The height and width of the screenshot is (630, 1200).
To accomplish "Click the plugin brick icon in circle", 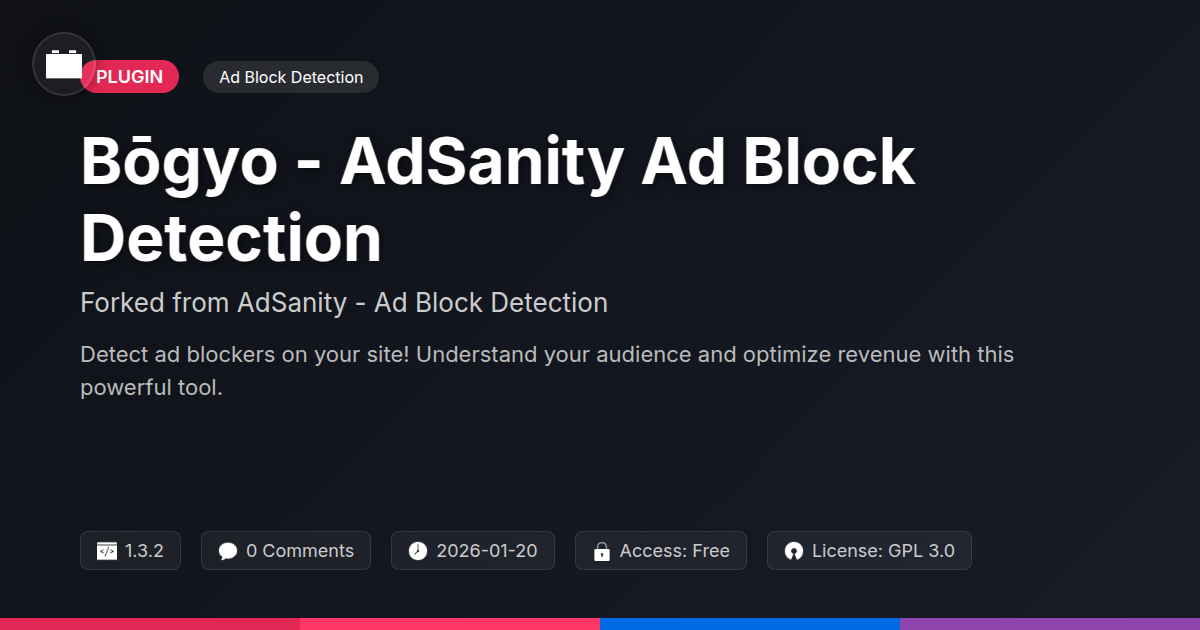I will point(64,65).
